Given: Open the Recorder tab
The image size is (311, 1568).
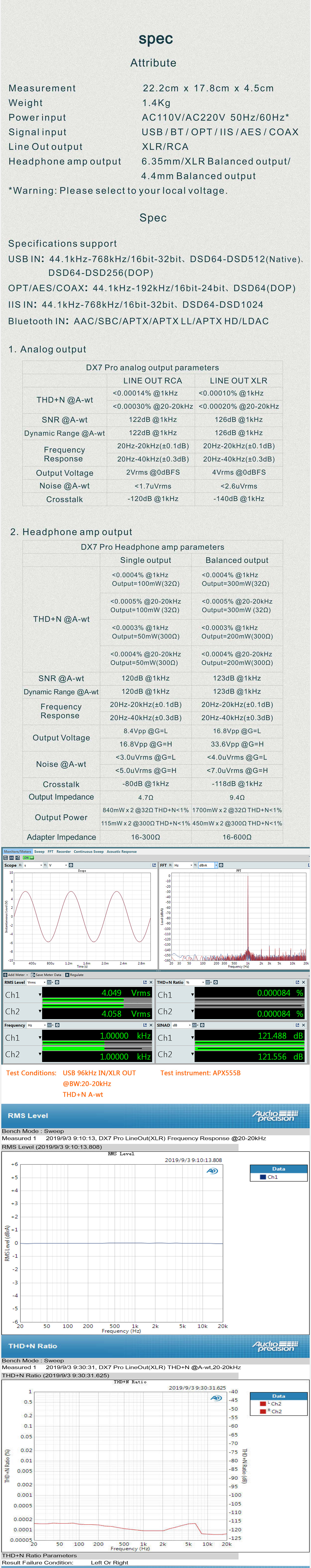Looking at the screenshot, I should click(x=63, y=852).
